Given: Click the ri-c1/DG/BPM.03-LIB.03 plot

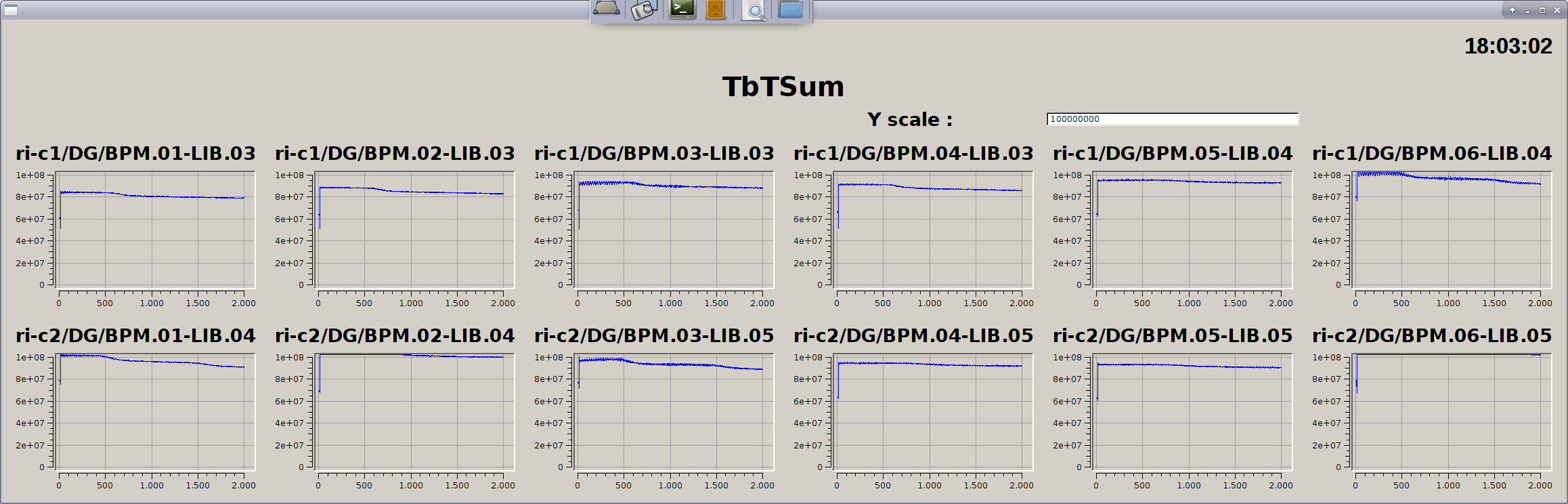Looking at the screenshot, I should click(x=674, y=230).
